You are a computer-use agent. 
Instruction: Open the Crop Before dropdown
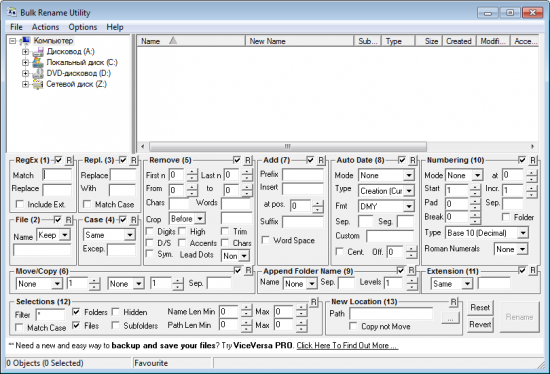point(200,219)
